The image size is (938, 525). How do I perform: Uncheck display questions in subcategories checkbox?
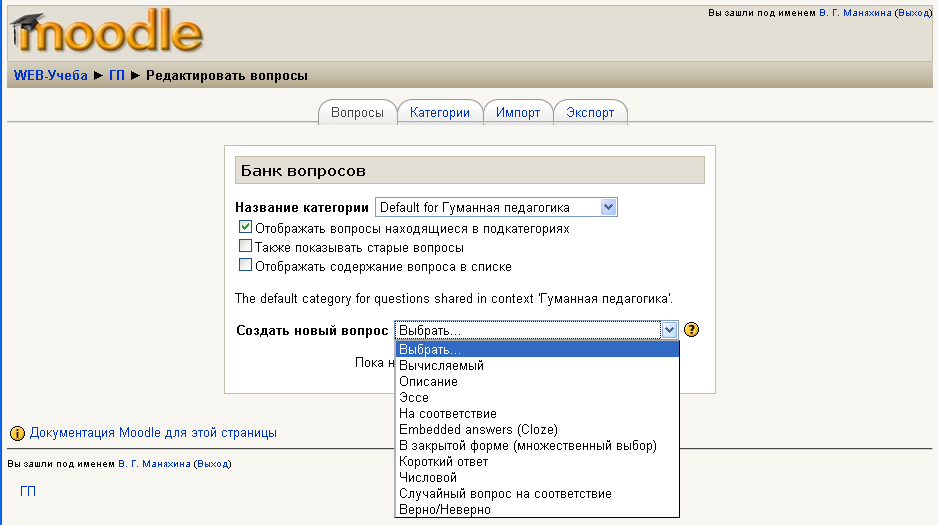[x=245, y=228]
